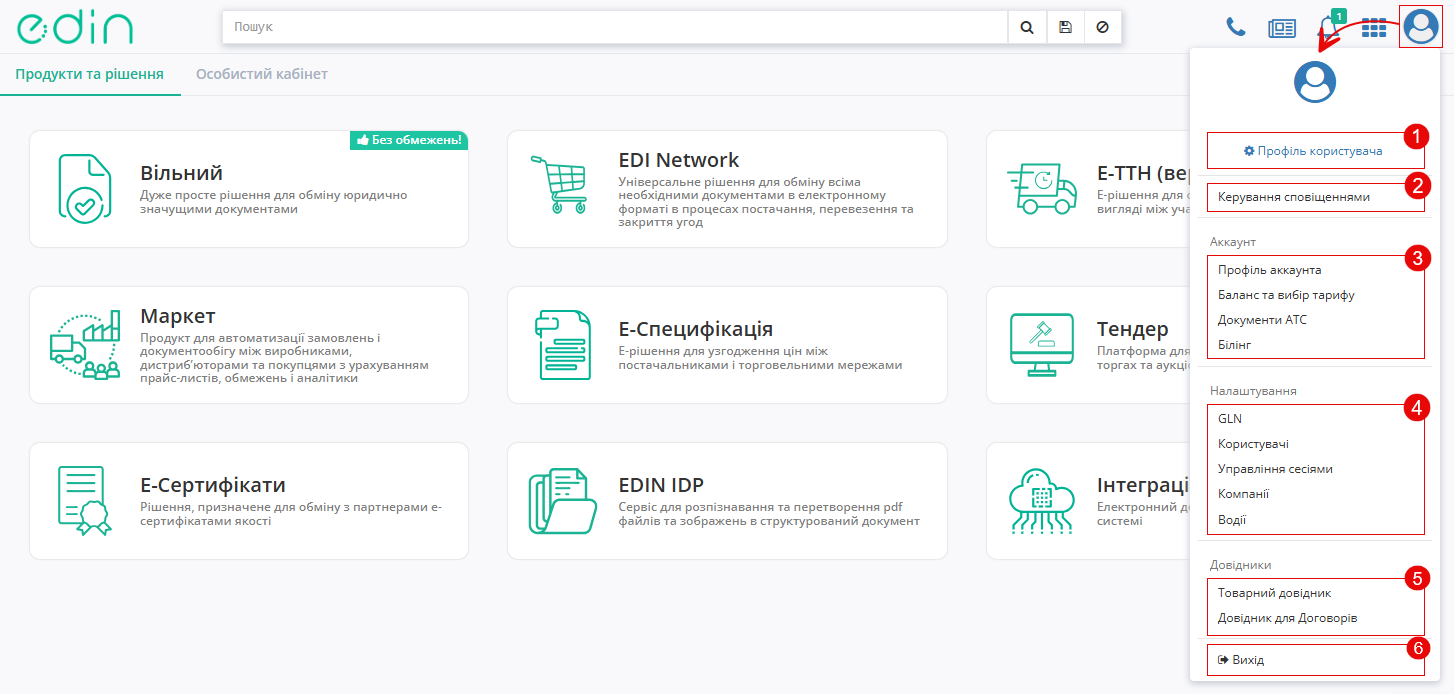Viewport: 1454px width, 694px height.
Task: Click Вихід to log out
Action: (x=1247, y=660)
